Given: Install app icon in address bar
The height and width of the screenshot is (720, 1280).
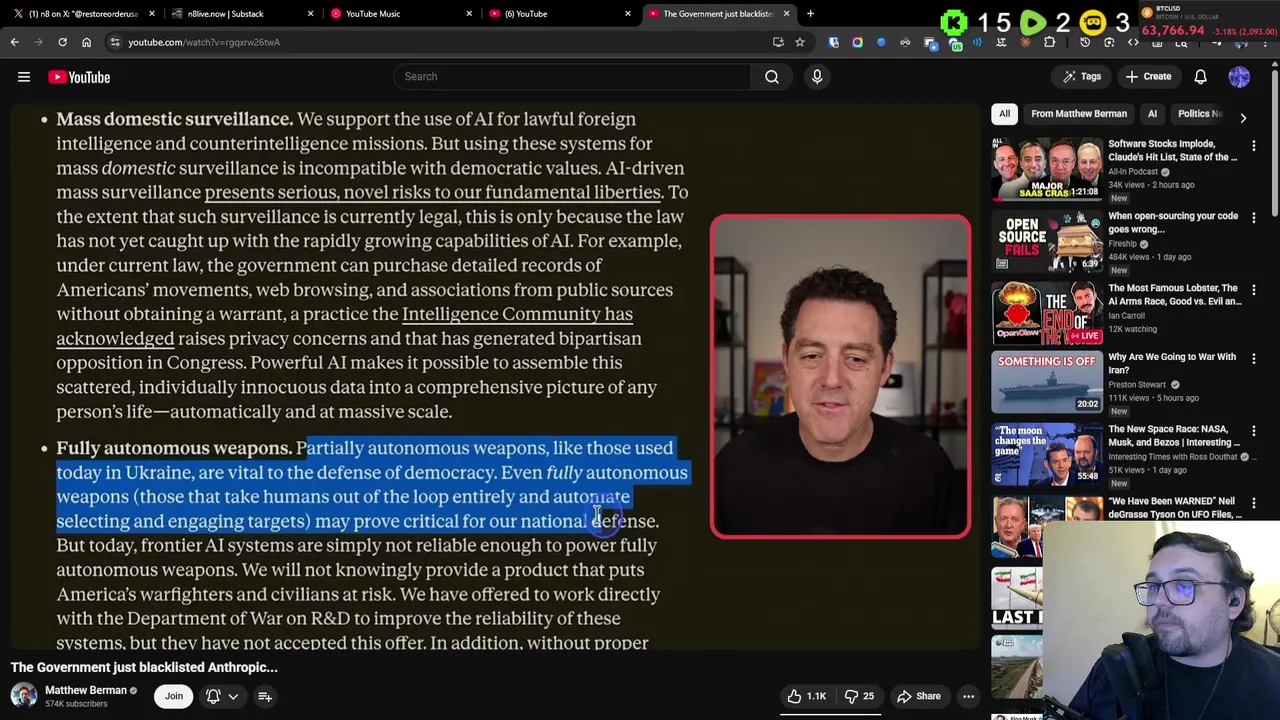Looking at the screenshot, I should pyautogui.click(x=778, y=42).
